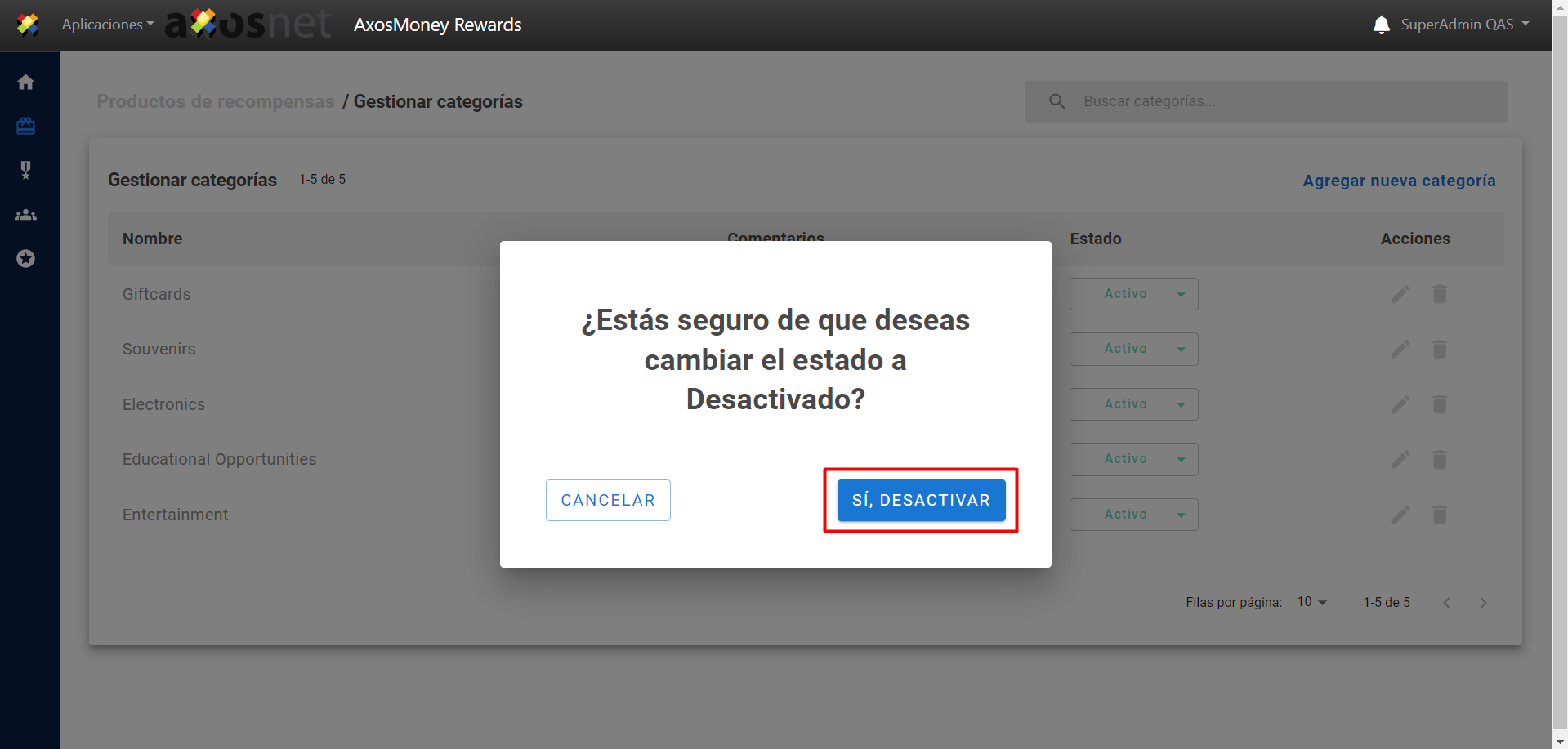This screenshot has width=1568, height=749.
Task: Change the rows per page dropdown
Action: point(1311,602)
